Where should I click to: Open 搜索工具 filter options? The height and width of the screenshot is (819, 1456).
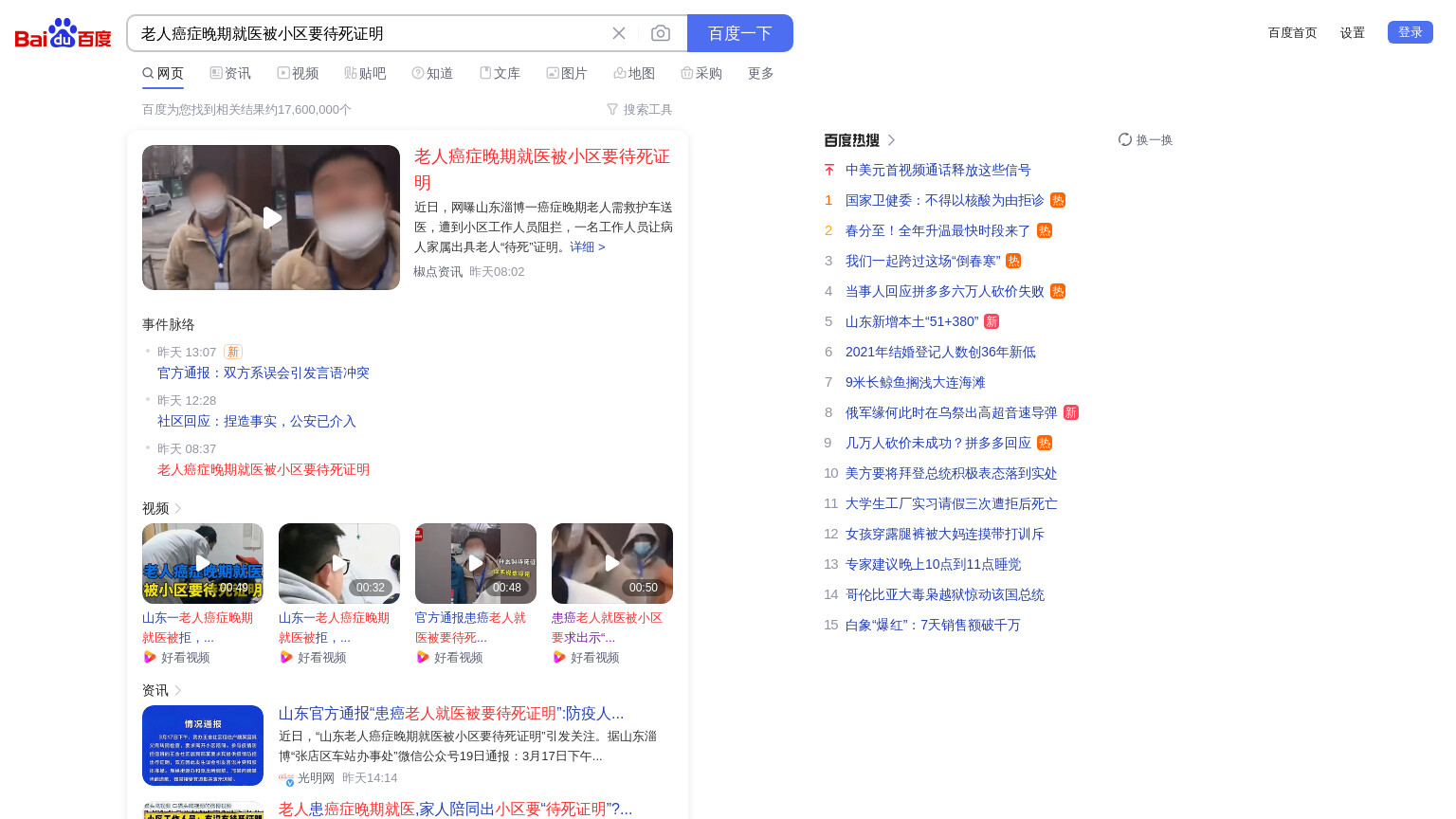[x=640, y=109]
